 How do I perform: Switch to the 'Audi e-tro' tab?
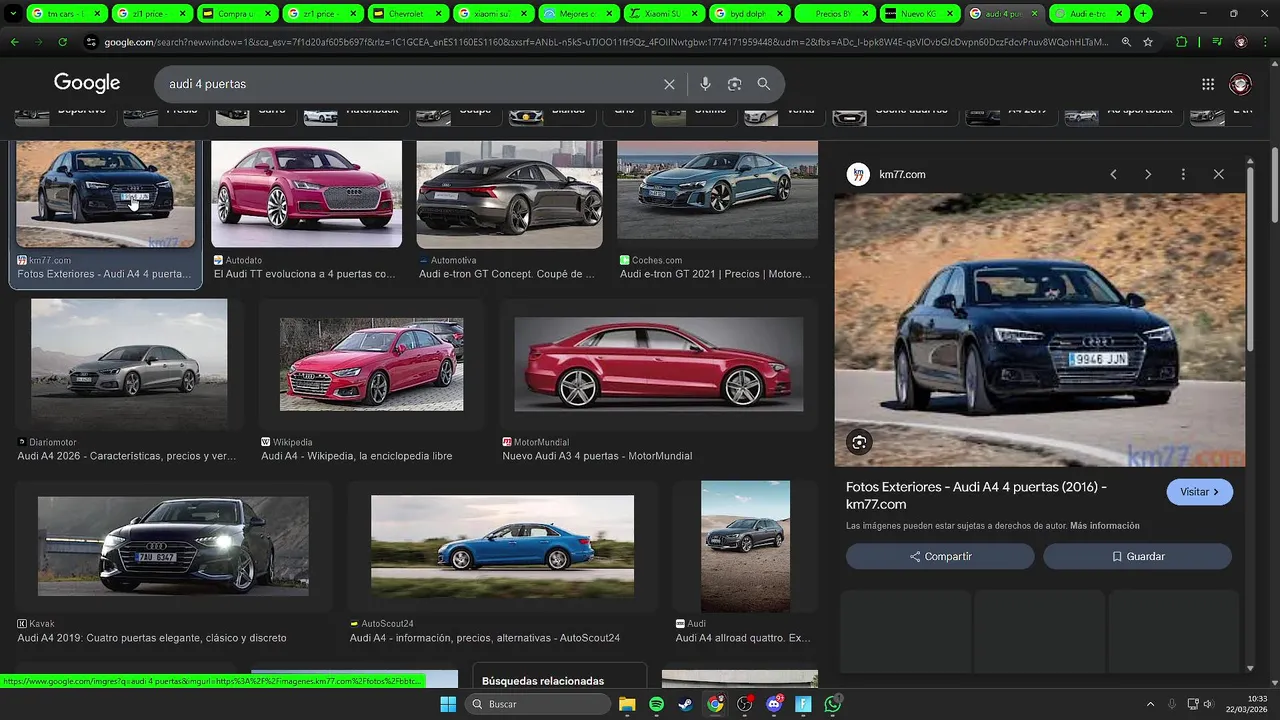[x=1088, y=14]
